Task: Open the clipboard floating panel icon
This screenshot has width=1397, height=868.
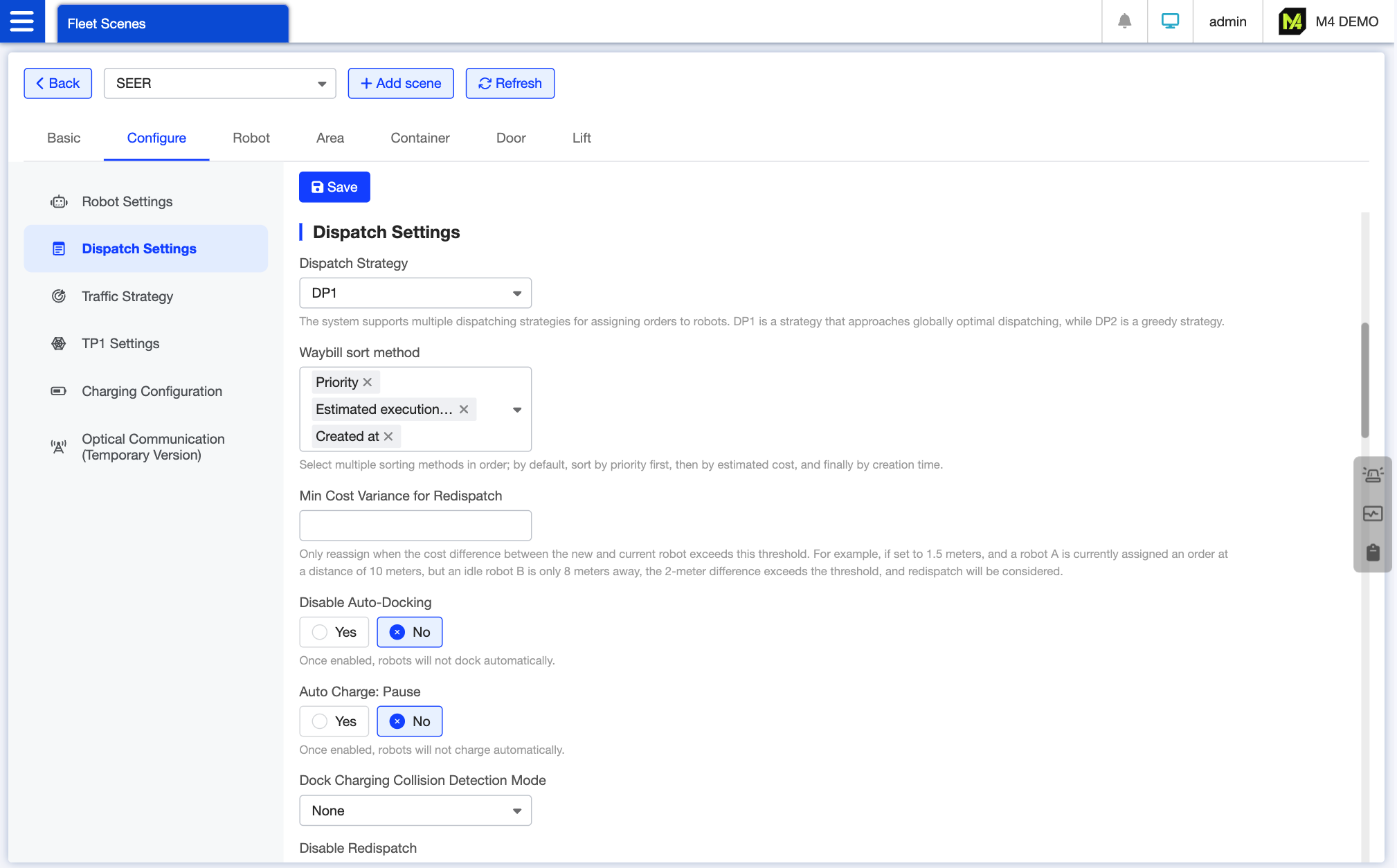Action: pyautogui.click(x=1372, y=552)
